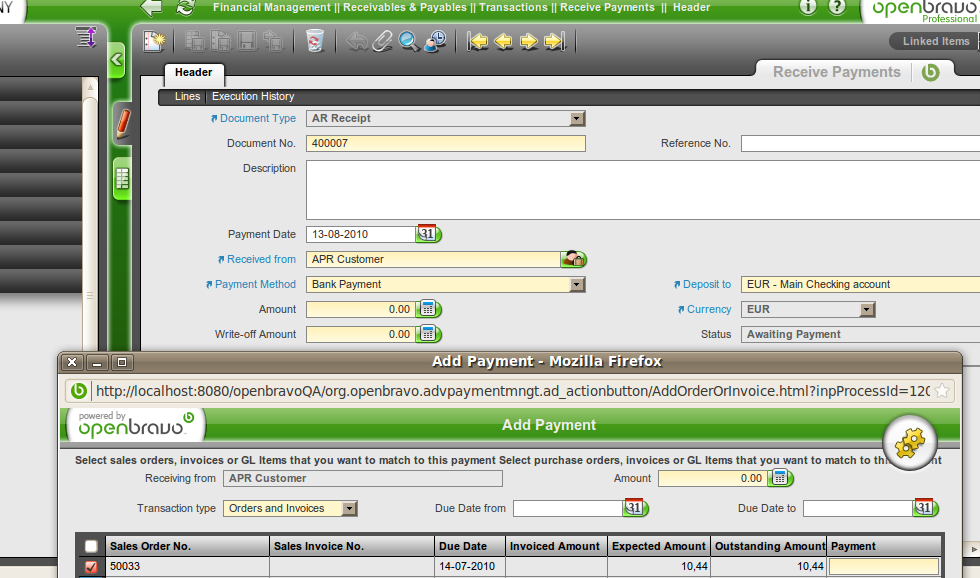Image resolution: width=980 pixels, height=578 pixels.
Task: Switch to the Lines tab
Action: 187,97
